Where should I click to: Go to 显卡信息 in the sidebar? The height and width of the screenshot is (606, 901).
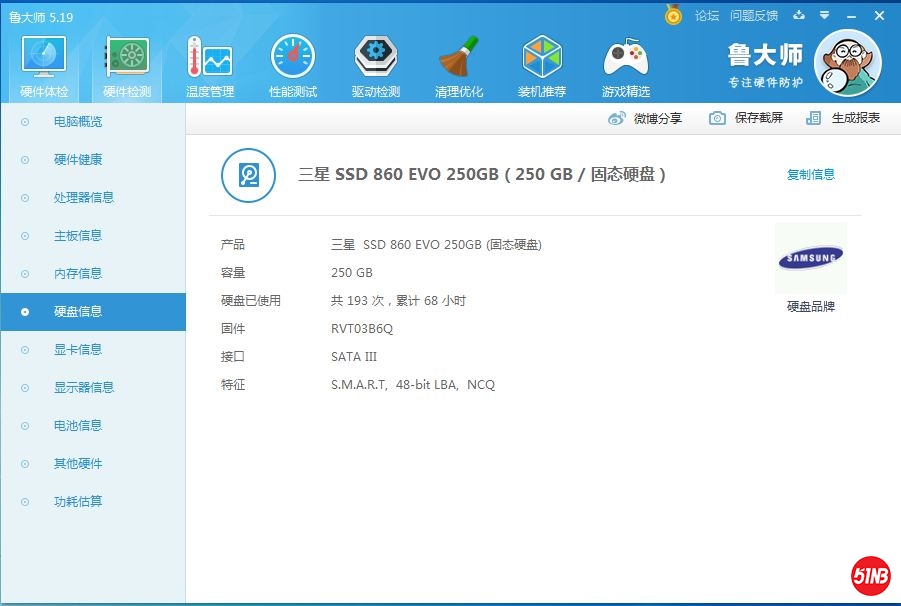78,350
